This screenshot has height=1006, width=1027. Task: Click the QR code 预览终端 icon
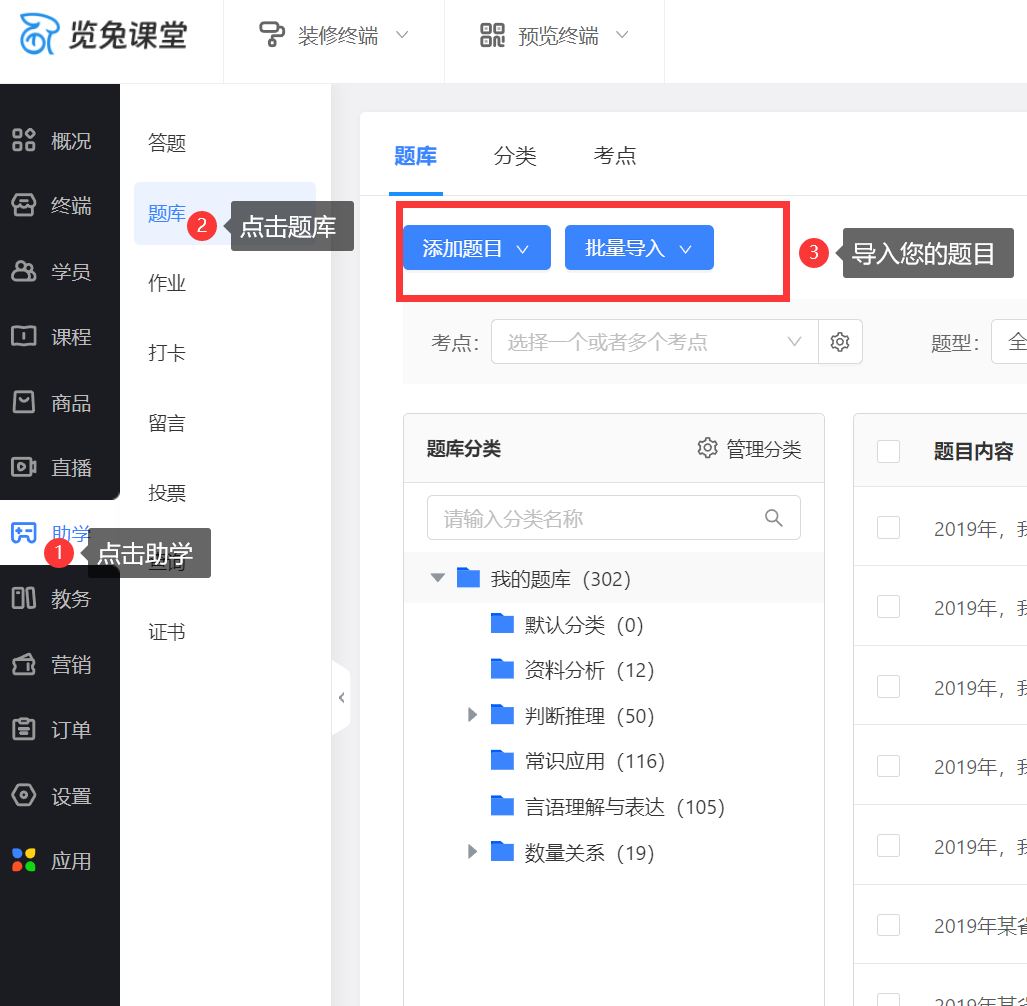[x=493, y=35]
